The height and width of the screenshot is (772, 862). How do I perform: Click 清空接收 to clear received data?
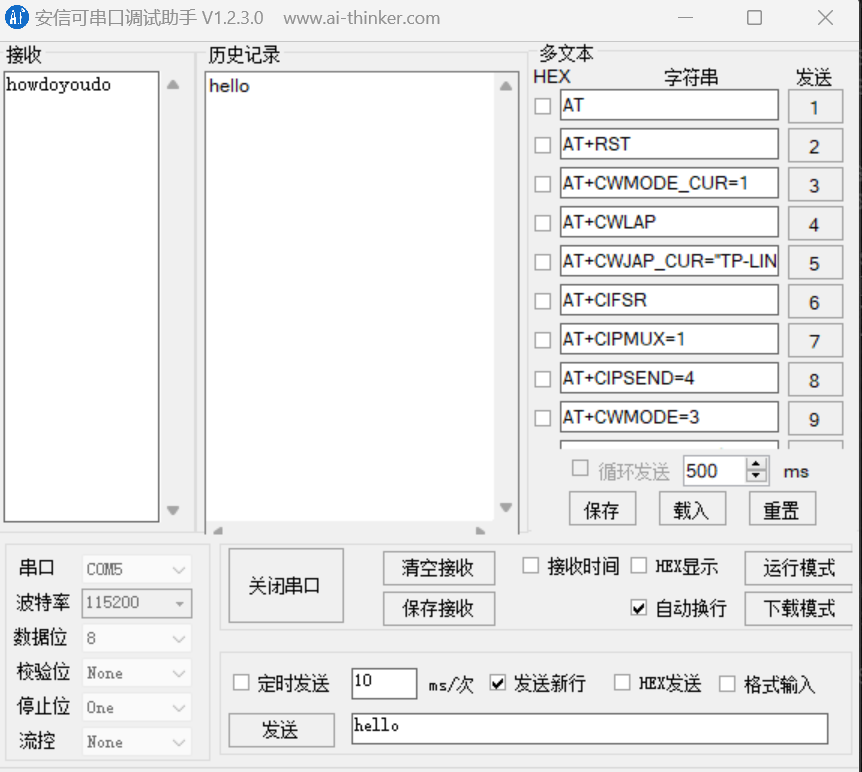coord(438,568)
